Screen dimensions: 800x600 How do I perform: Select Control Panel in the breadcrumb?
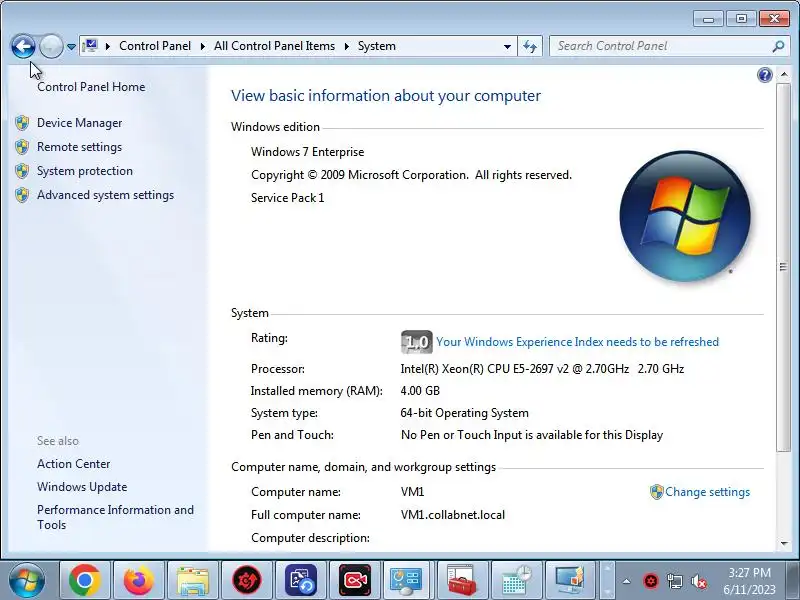(155, 46)
